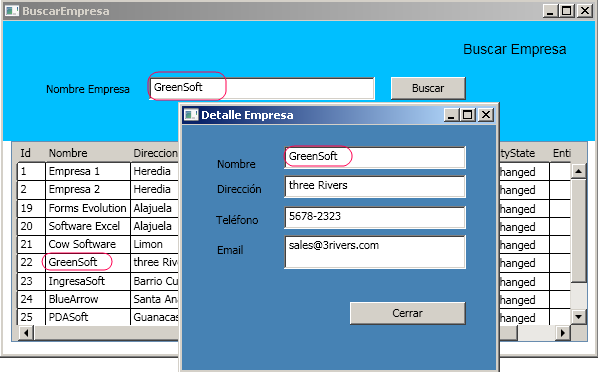
Task: Select the Forms Evolution row
Action: [98, 208]
